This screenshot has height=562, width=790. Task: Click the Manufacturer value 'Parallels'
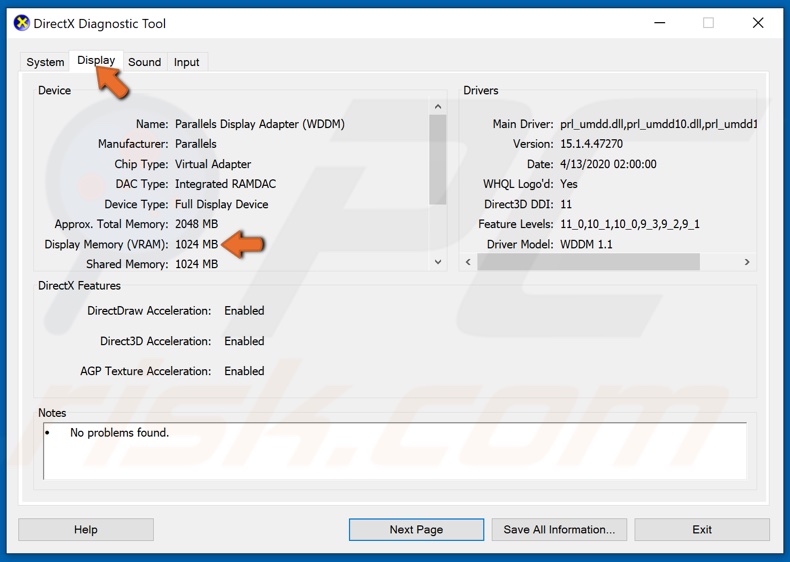click(195, 144)
